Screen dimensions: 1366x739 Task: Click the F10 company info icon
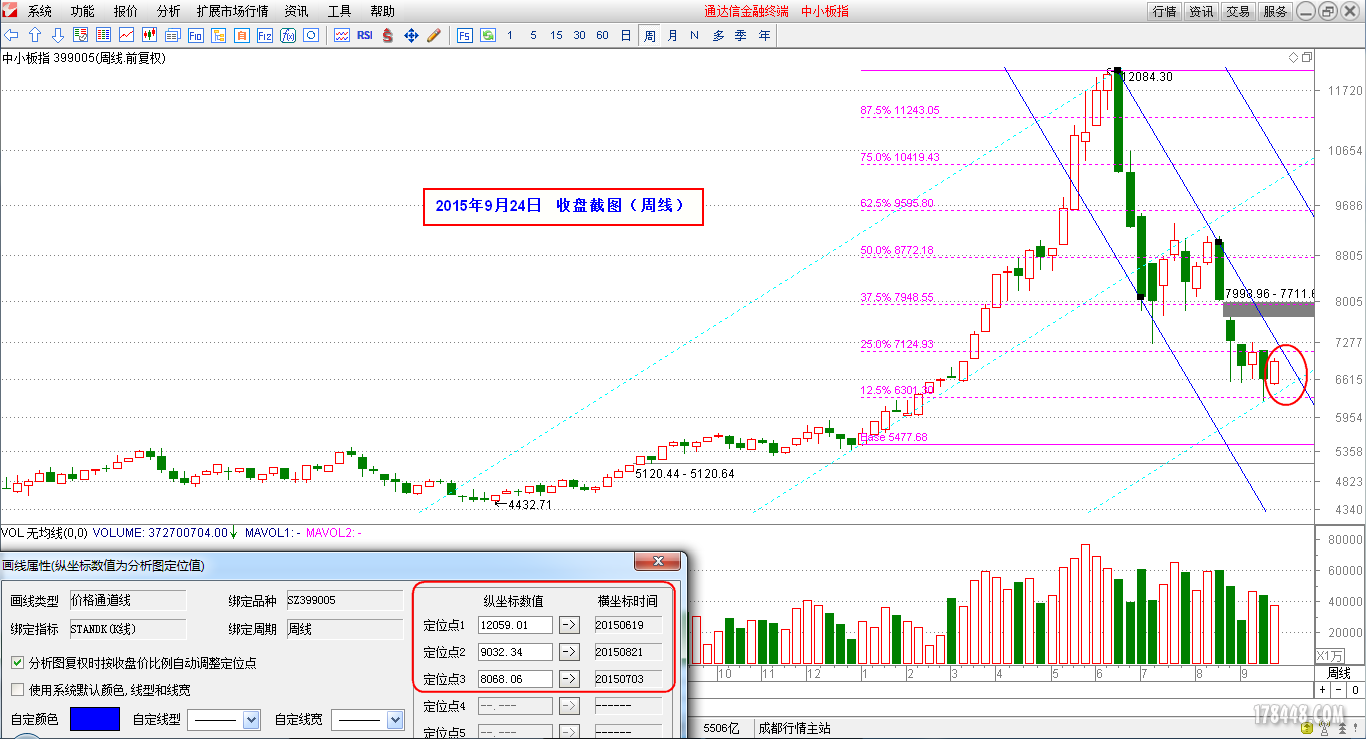tap(195, 35)
